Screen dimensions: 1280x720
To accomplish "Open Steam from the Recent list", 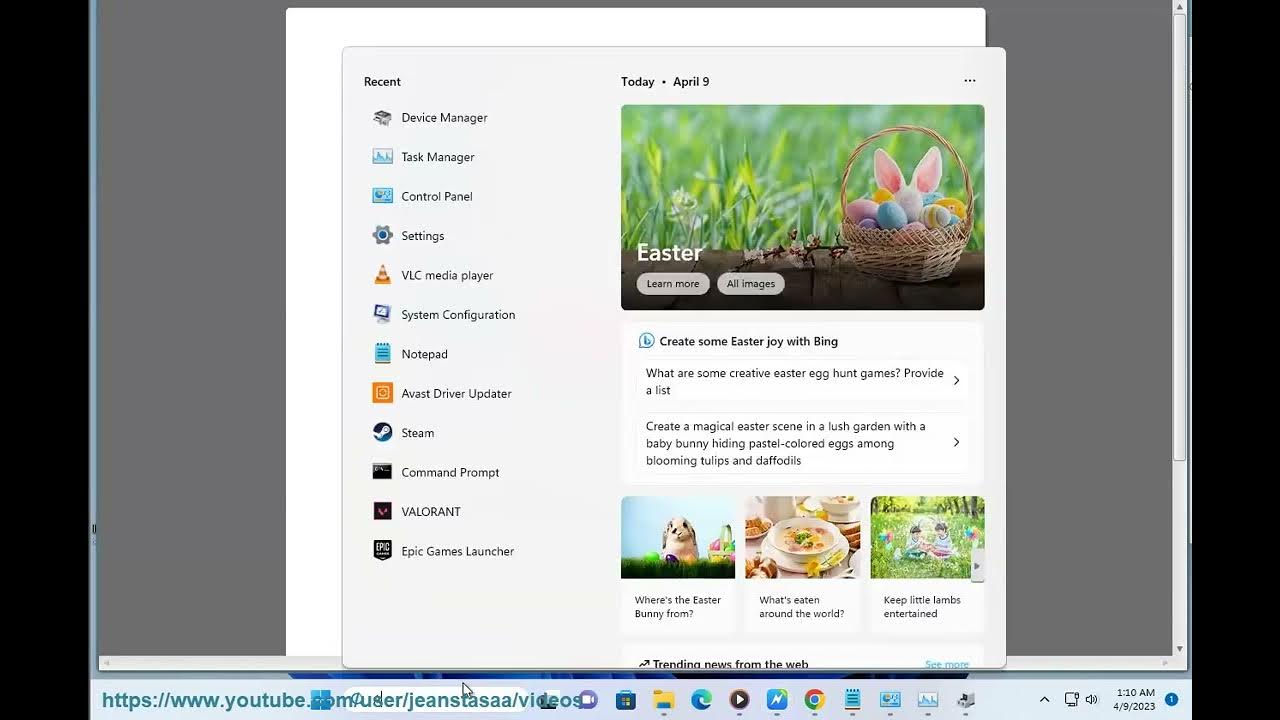I will click(404, 433).
